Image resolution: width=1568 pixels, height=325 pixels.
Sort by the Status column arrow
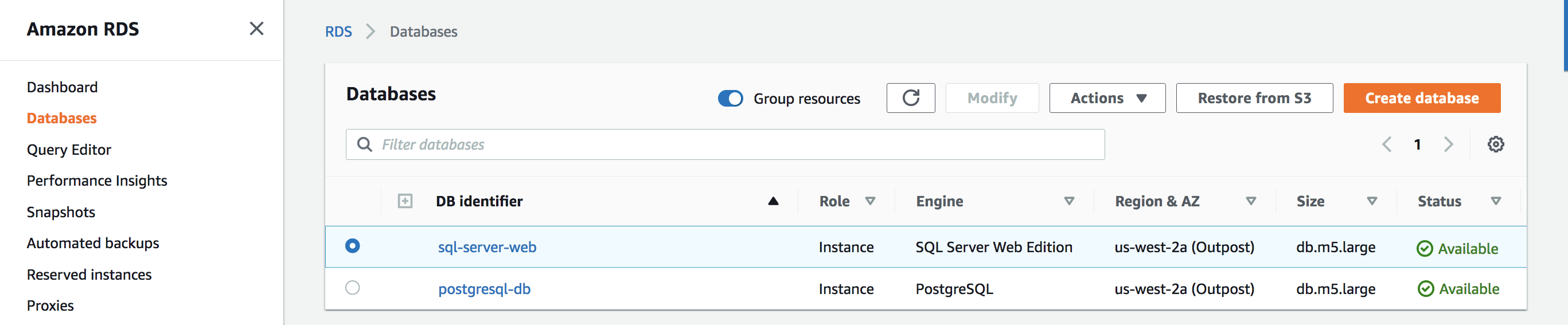coord(1496,201)
